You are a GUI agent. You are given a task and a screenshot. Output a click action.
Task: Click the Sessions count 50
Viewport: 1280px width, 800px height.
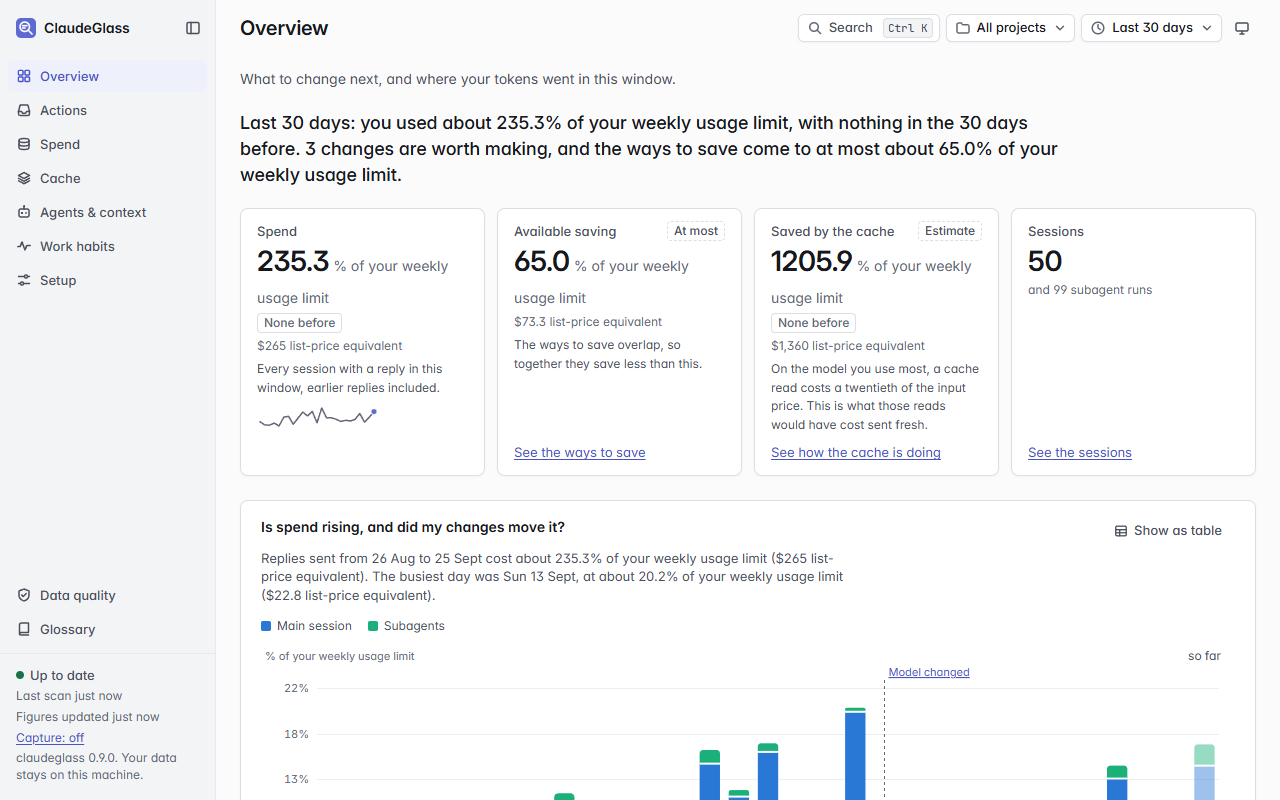click(1045, 261)
